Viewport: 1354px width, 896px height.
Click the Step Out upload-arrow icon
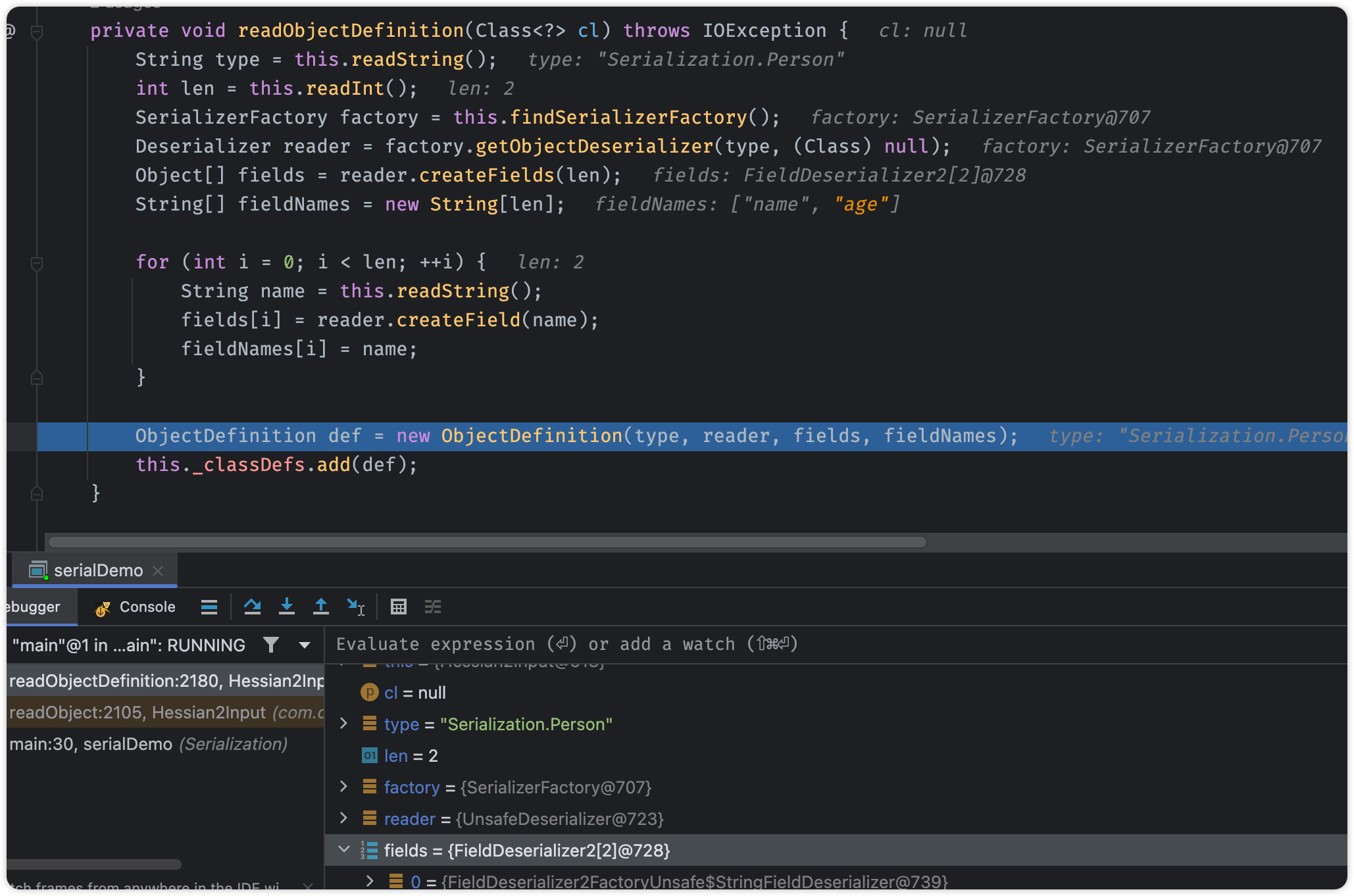tap(321, 607)
